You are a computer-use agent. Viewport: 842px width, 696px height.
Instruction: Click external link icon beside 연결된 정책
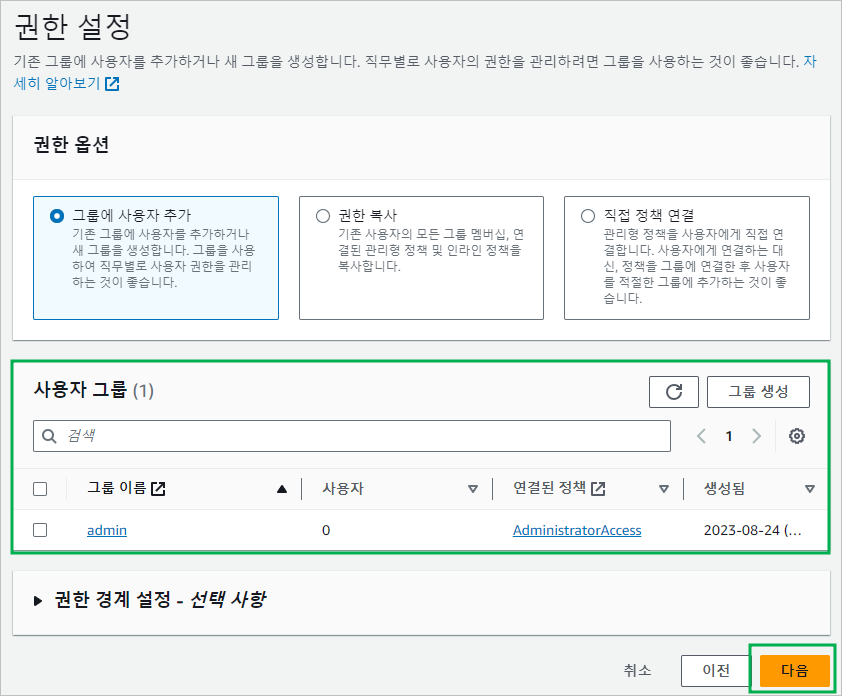(598, 489)
